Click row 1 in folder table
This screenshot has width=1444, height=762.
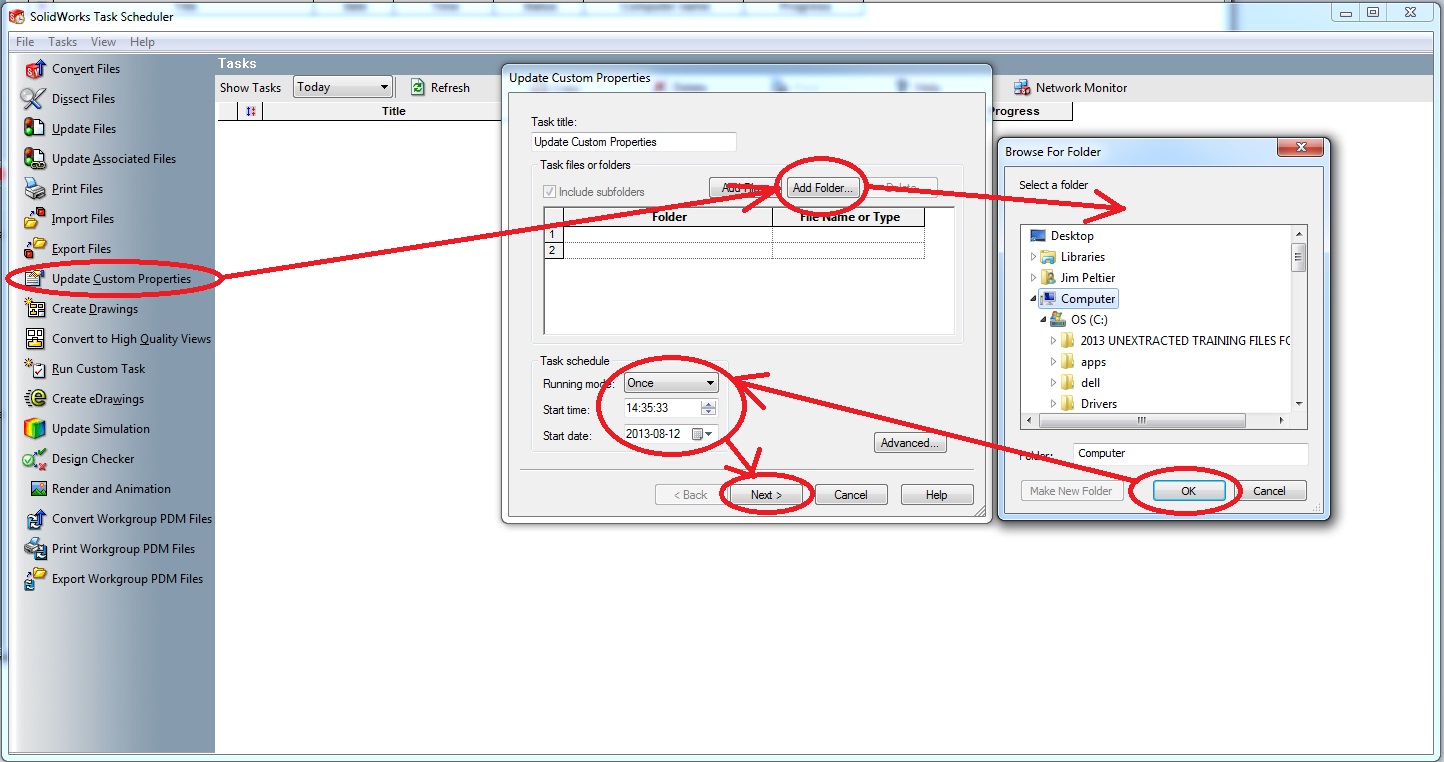click(x=734, y=234)
